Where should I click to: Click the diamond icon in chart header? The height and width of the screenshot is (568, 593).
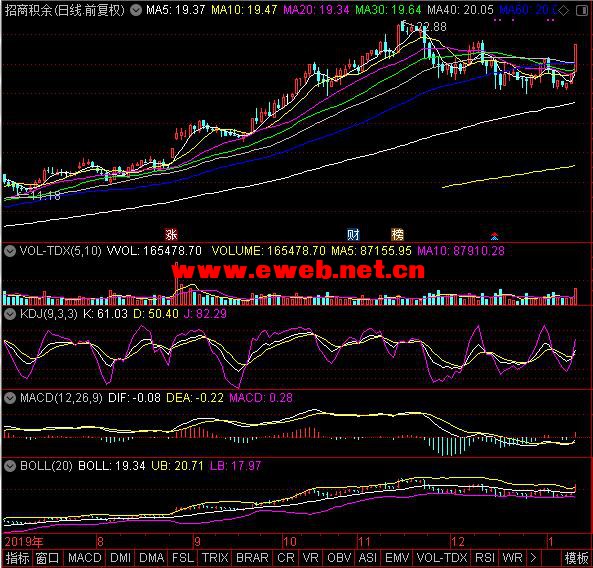[563, 11]
